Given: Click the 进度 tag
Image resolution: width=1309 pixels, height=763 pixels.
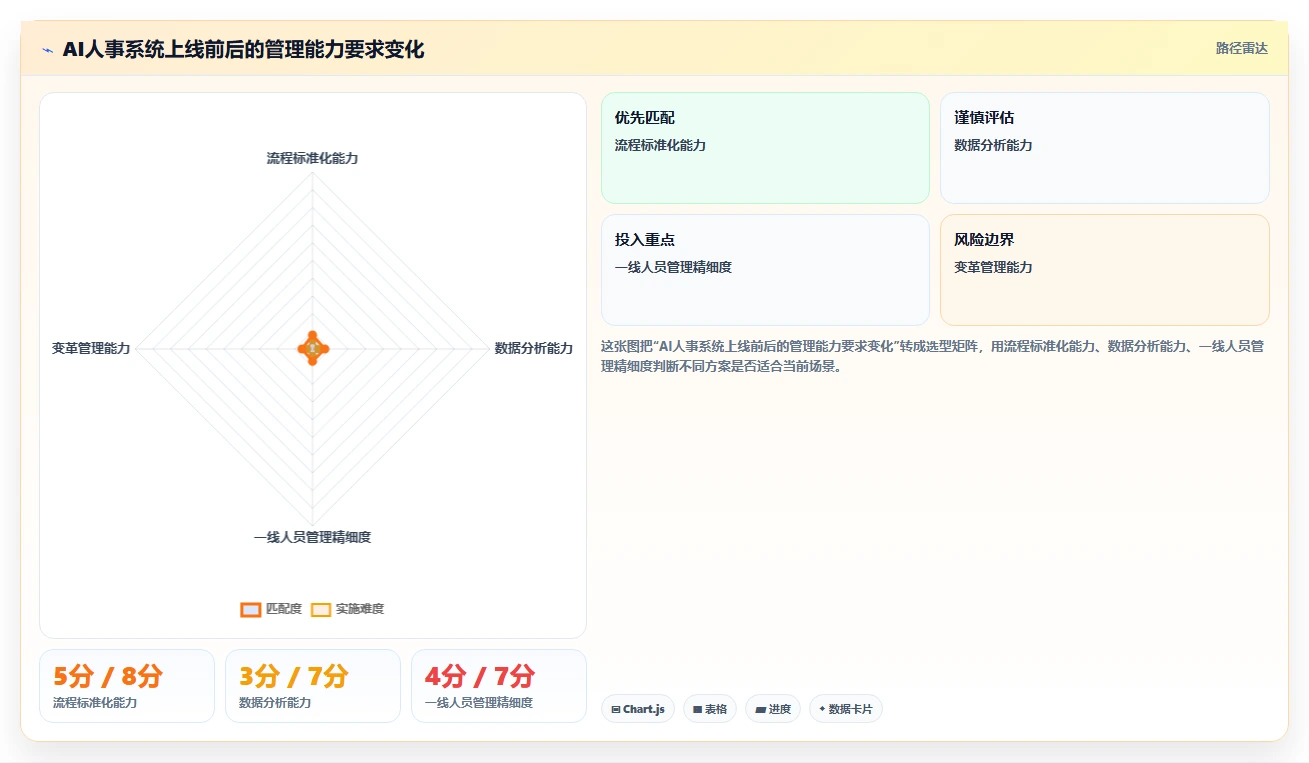Looking at the screenshot, I should coord(773,709).
